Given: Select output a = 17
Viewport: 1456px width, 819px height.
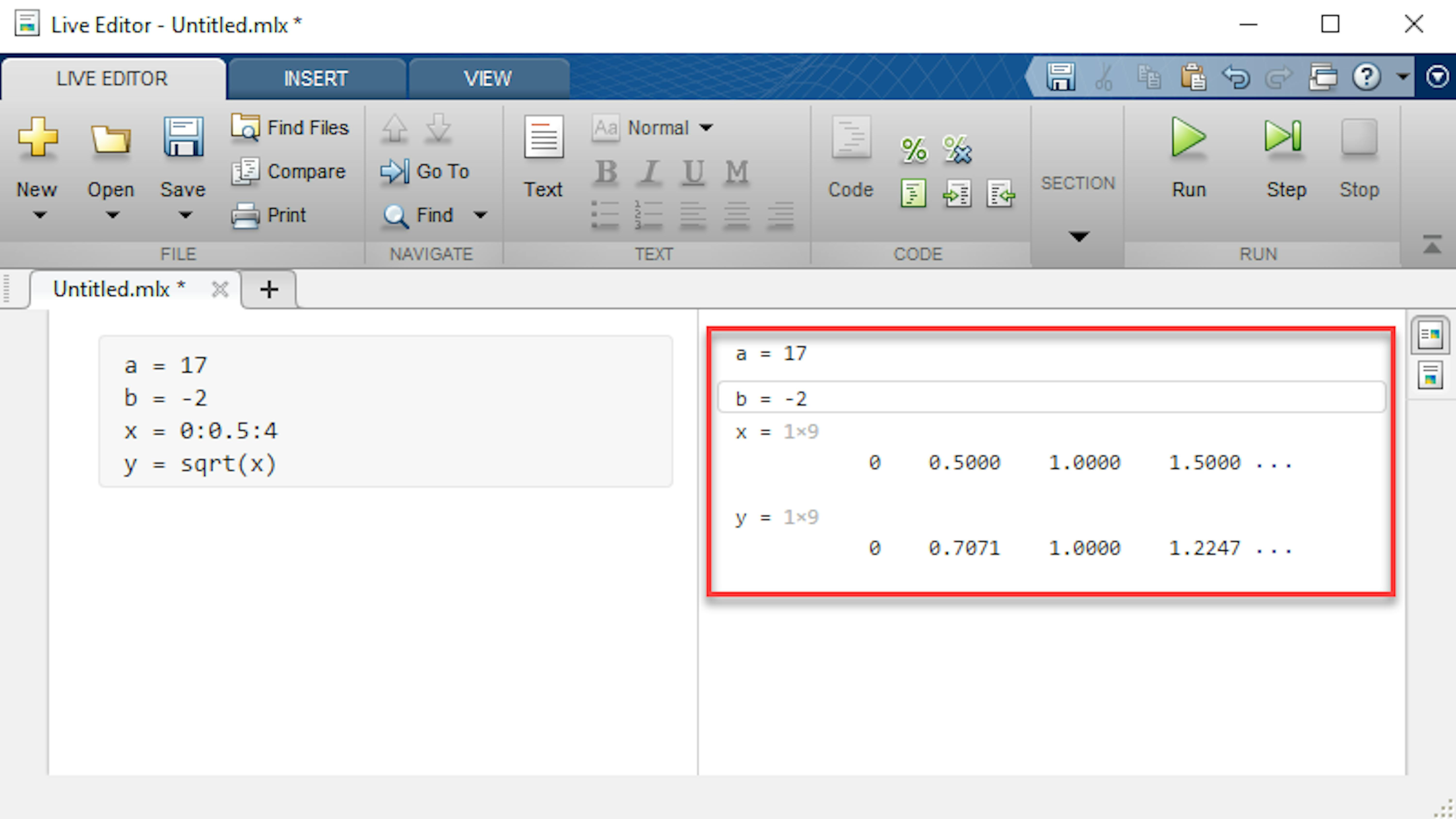Looking at the screenshot, I should tap(771, 354).
